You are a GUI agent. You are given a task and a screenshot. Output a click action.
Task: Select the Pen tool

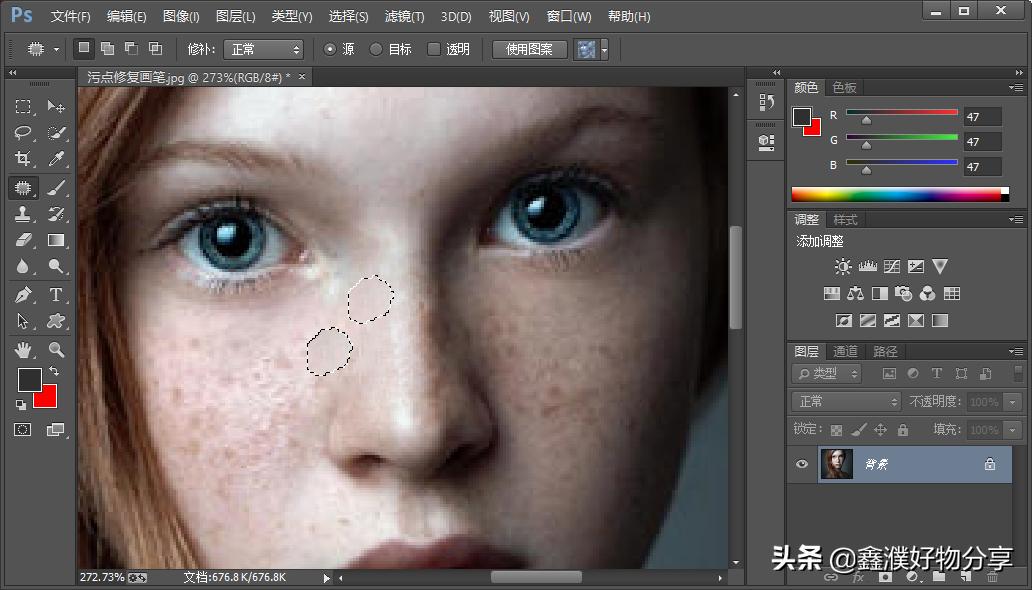(x=23, y=294)
